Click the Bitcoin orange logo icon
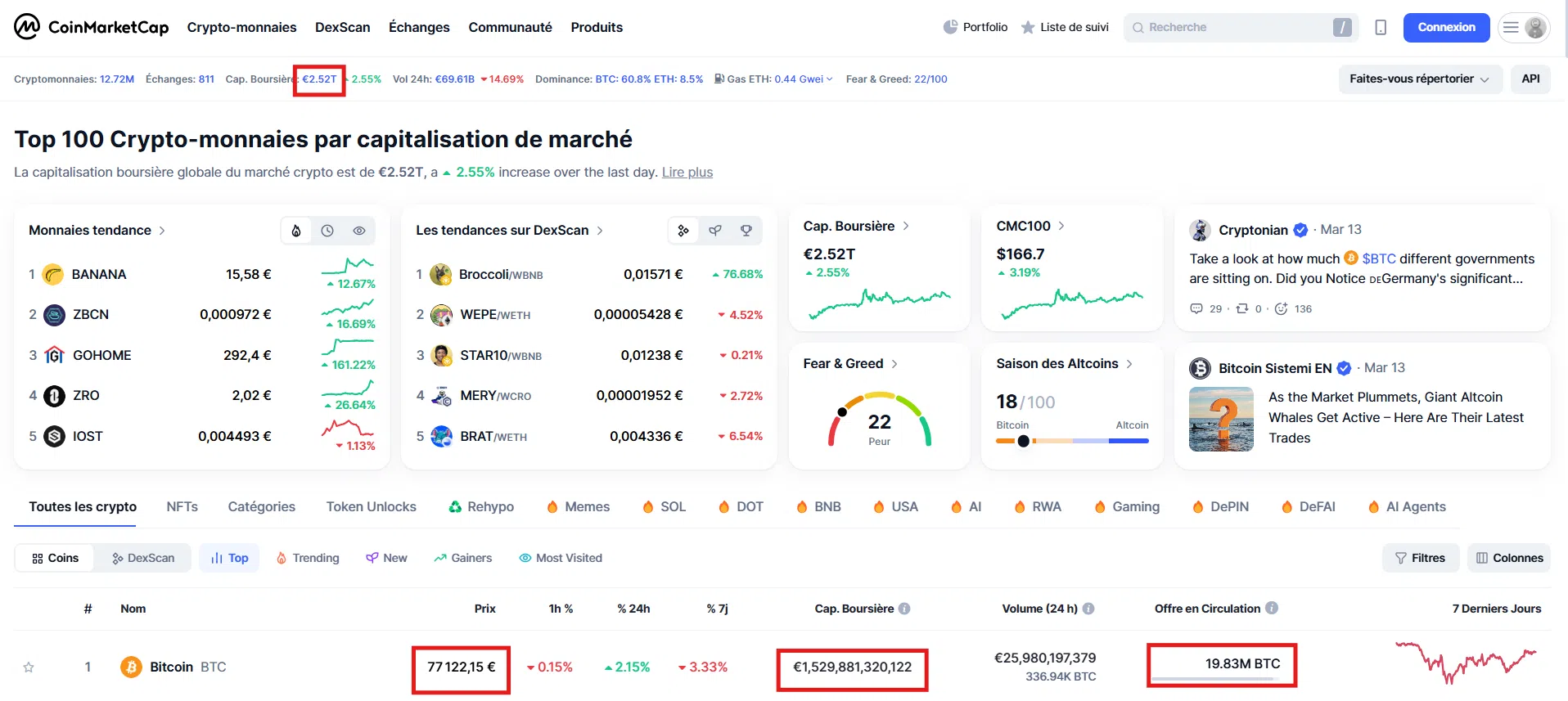Screen dimensions: 1568x701 tap(131, 667)
